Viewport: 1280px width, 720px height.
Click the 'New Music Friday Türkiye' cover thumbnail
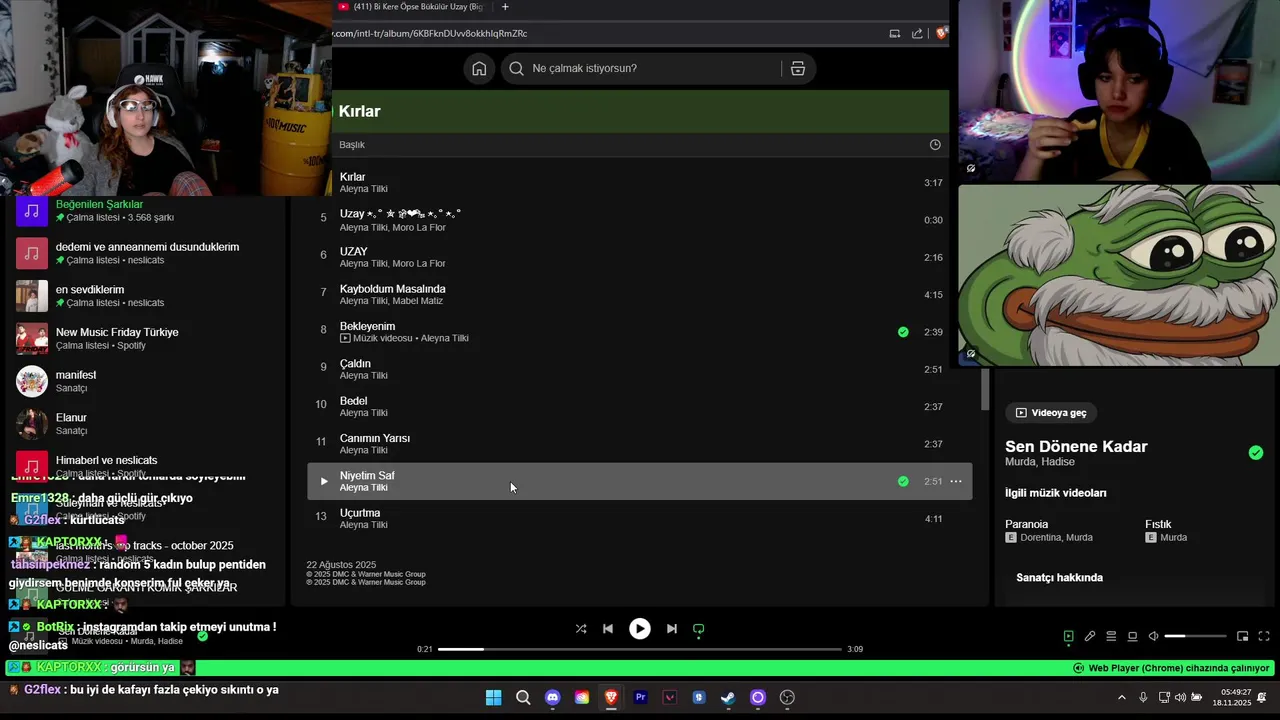[x=32, y=339]
